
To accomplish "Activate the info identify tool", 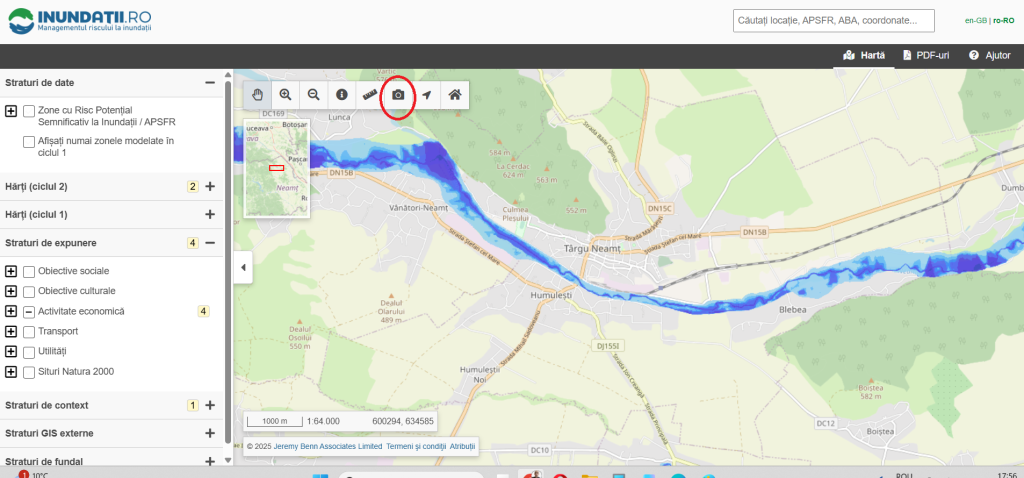I will coord(342,95).
